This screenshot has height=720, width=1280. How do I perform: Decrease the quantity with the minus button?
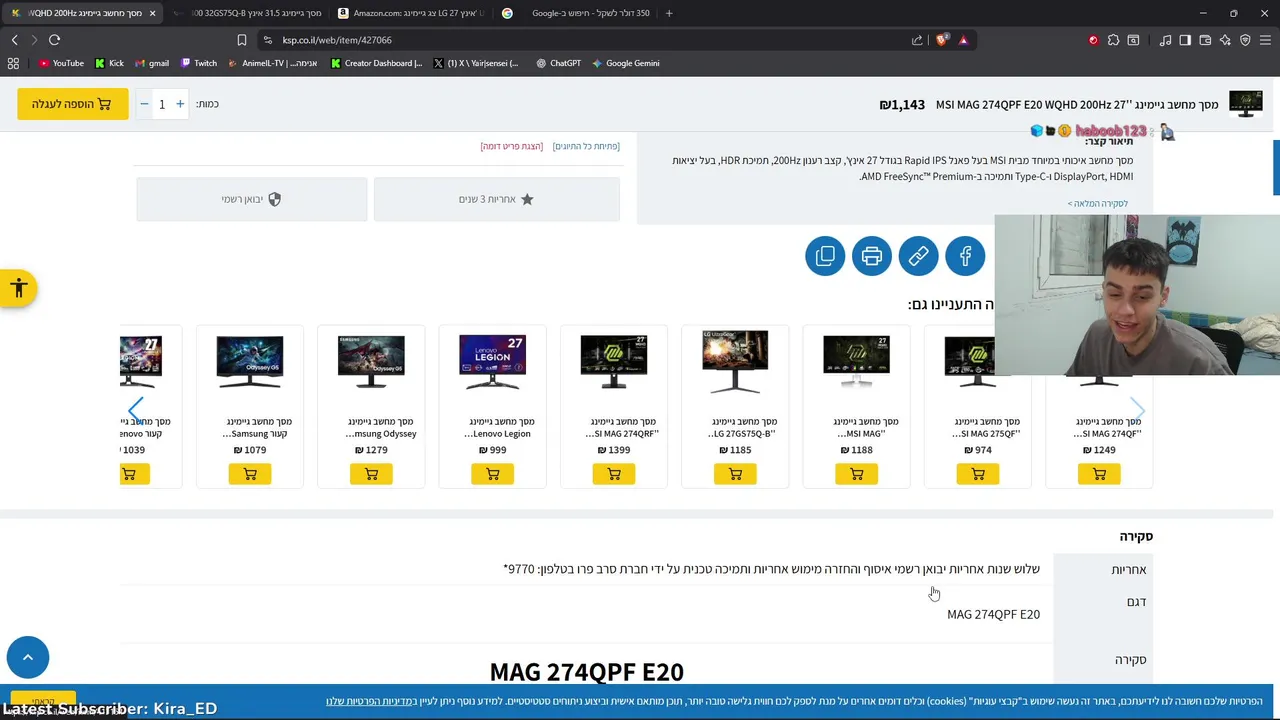click(144, 104)
